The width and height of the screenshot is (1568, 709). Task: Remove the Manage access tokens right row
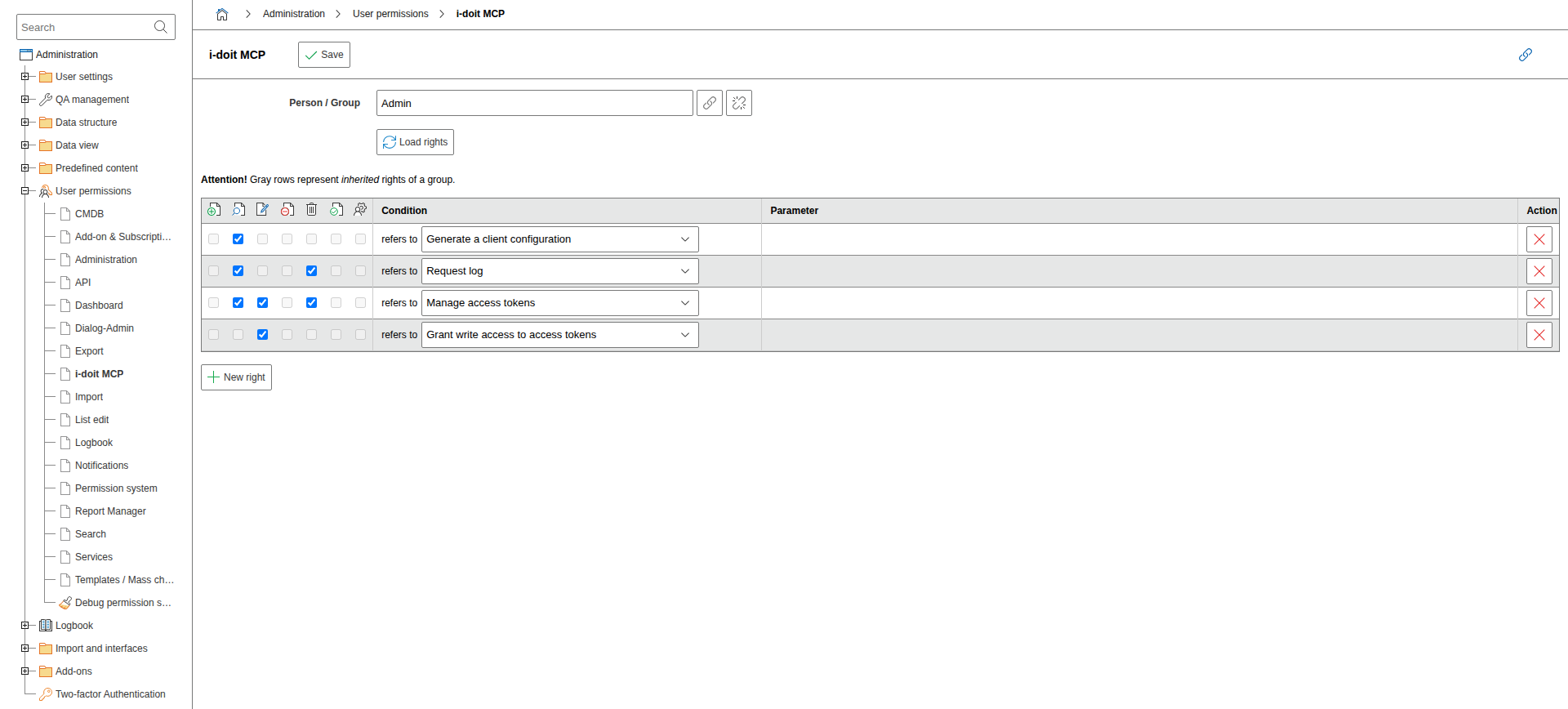tap(1539, 303)
